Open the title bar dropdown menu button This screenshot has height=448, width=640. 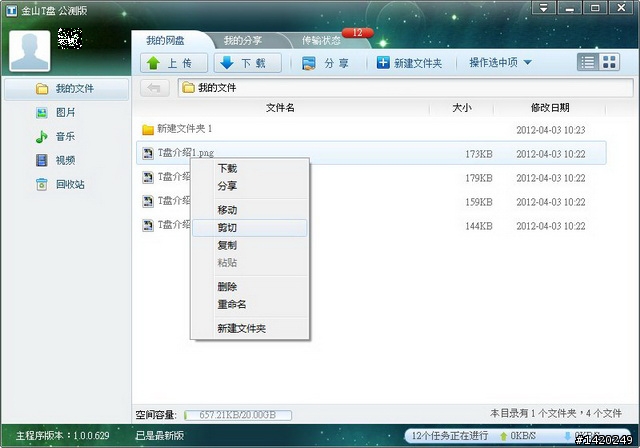[544, 8]
